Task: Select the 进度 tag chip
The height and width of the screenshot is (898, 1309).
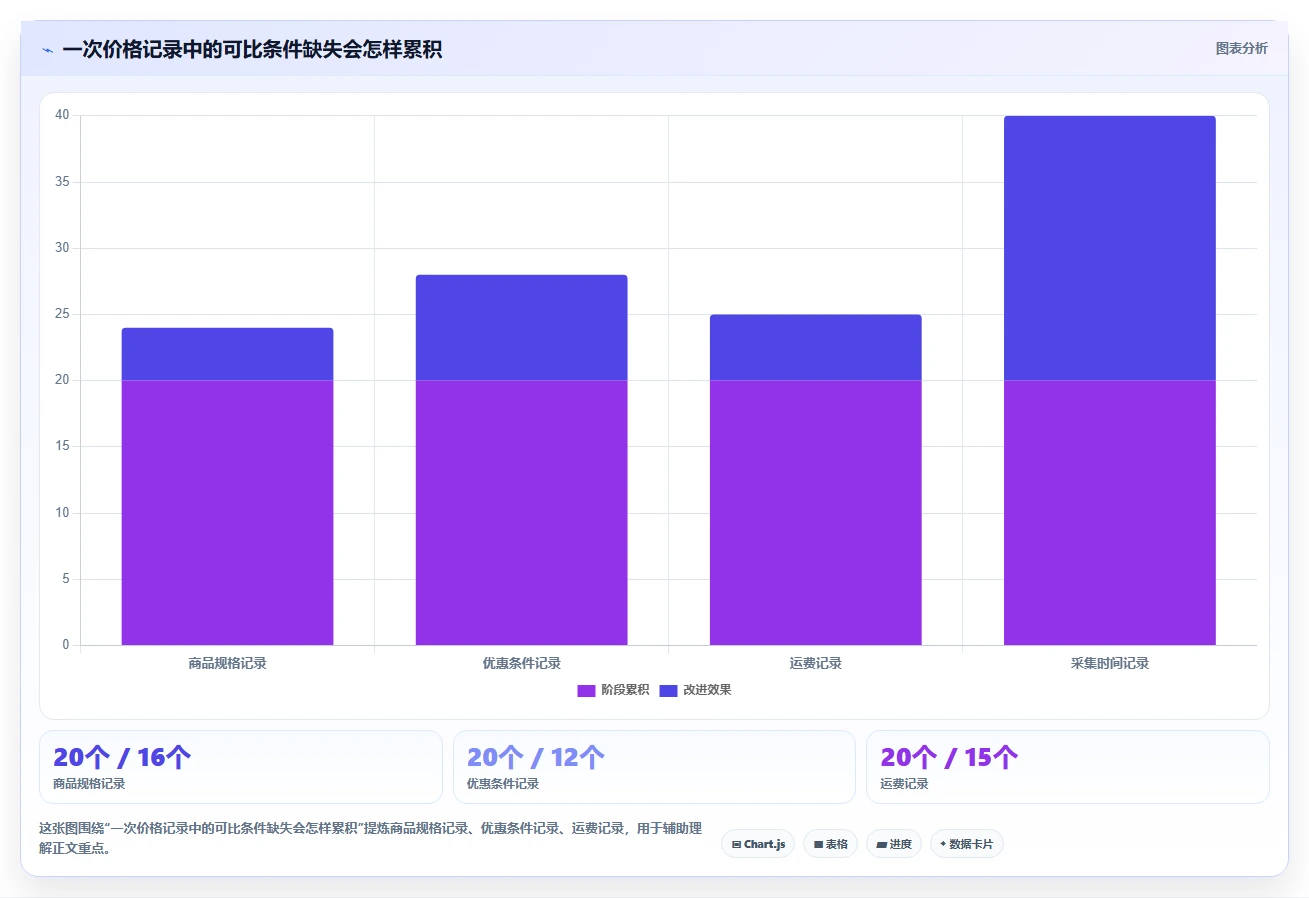Action: coord(894,844)
